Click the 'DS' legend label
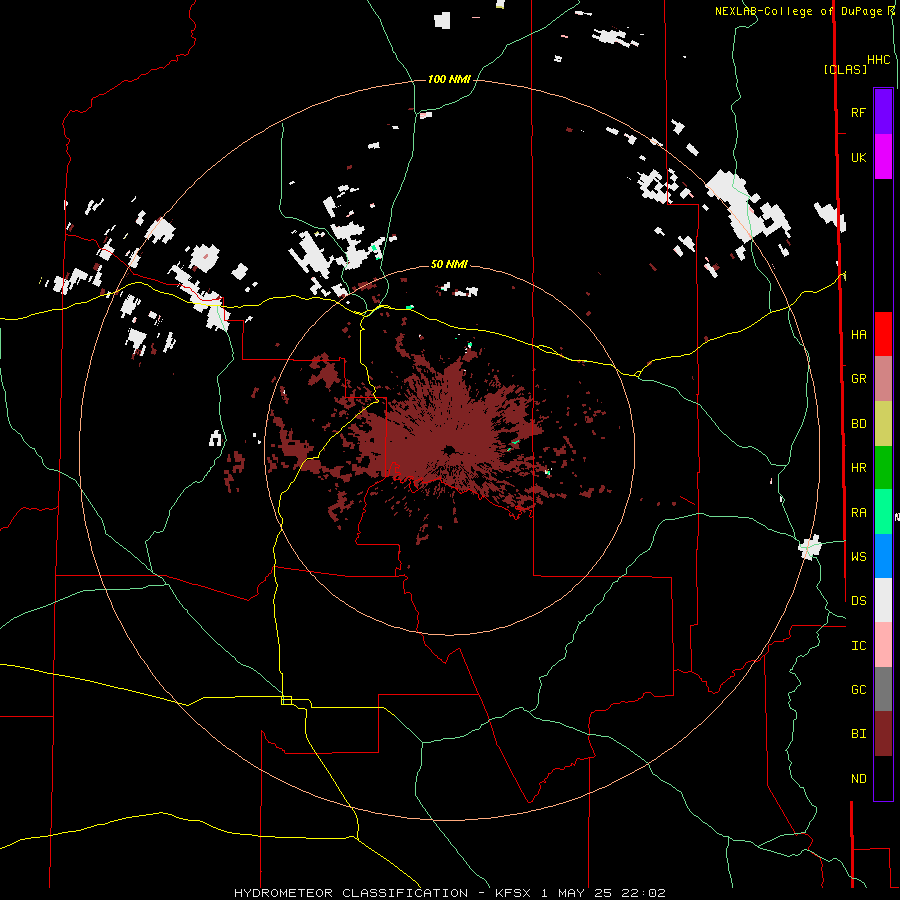 click(858, 601)
